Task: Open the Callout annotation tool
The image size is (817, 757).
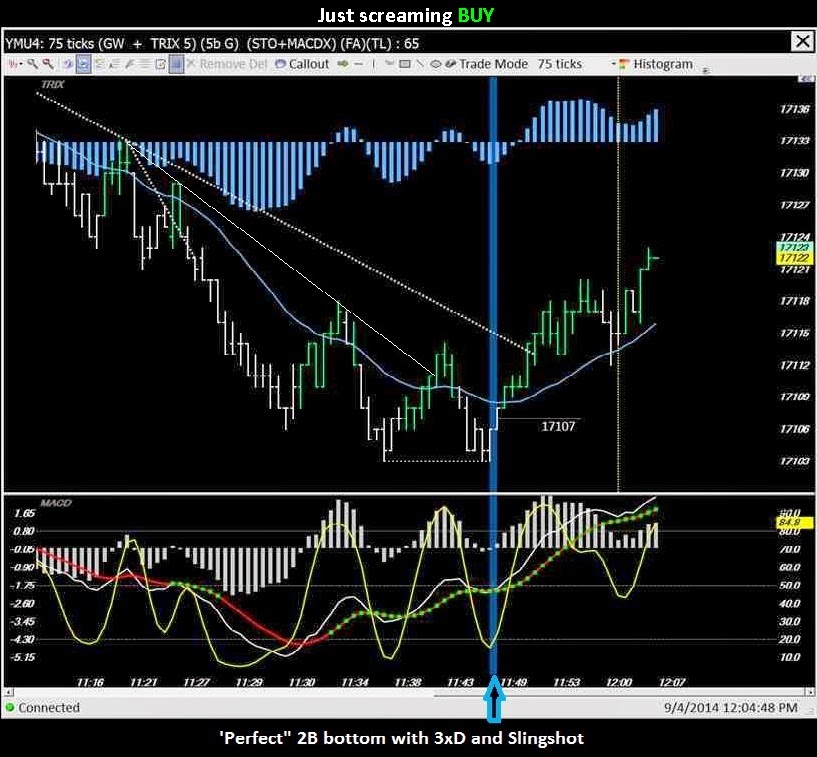Action: [x=297, y=63]
